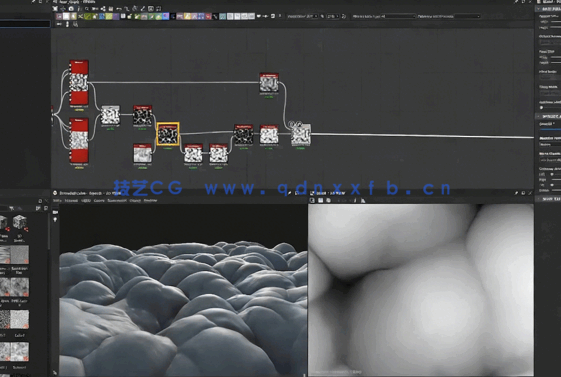
Task: Pin the 2D view panel with the pin icon
Action: point(516,193)
